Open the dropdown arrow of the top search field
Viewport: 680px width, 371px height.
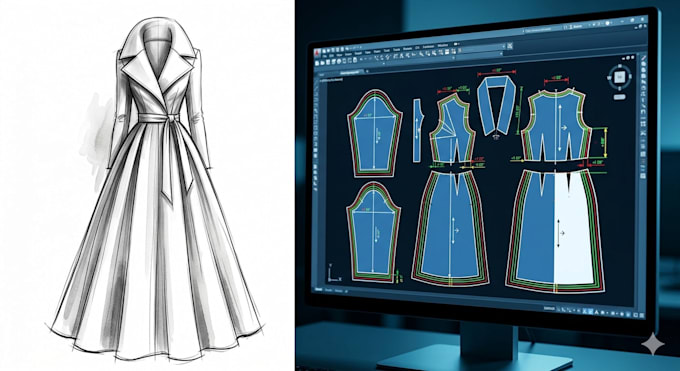pyautogui.click(x=503, y=46)
